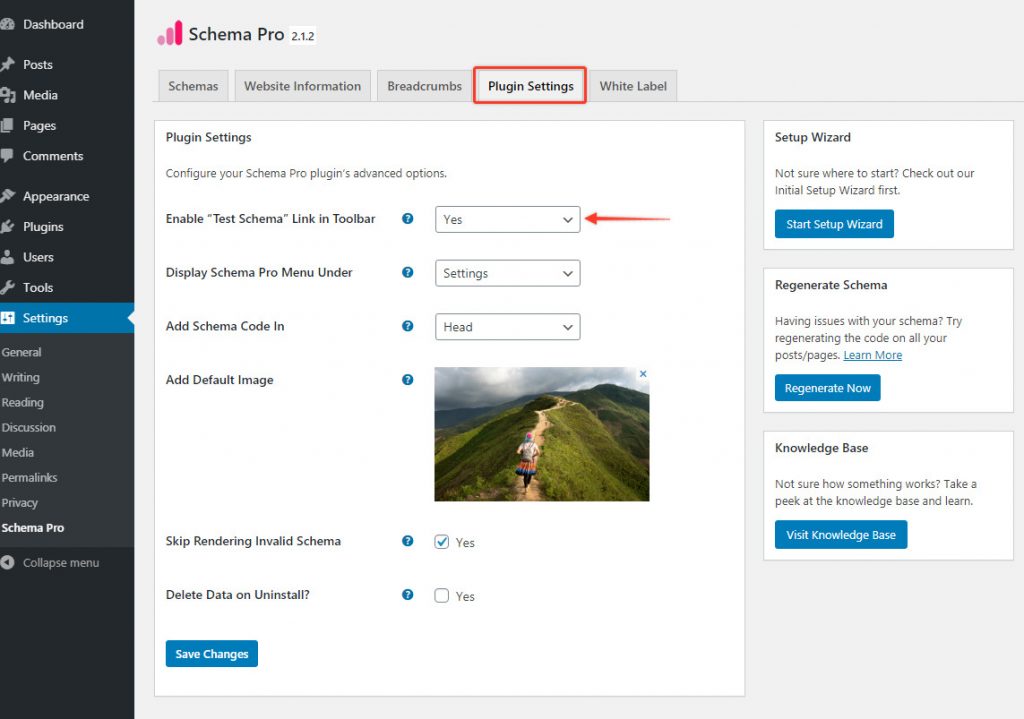Click the Collapse menu arrow icon
Viewport: 1024px width, 719px height.
tap(8, 563)
